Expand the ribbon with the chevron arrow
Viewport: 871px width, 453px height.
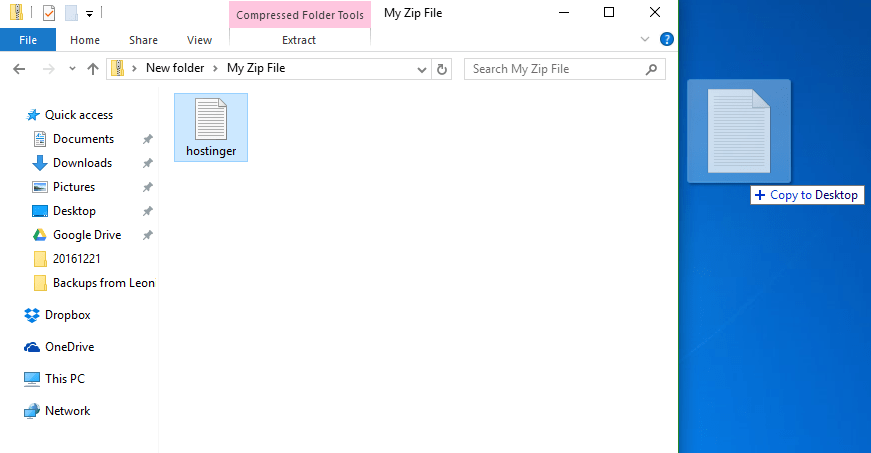click(645, 39)
